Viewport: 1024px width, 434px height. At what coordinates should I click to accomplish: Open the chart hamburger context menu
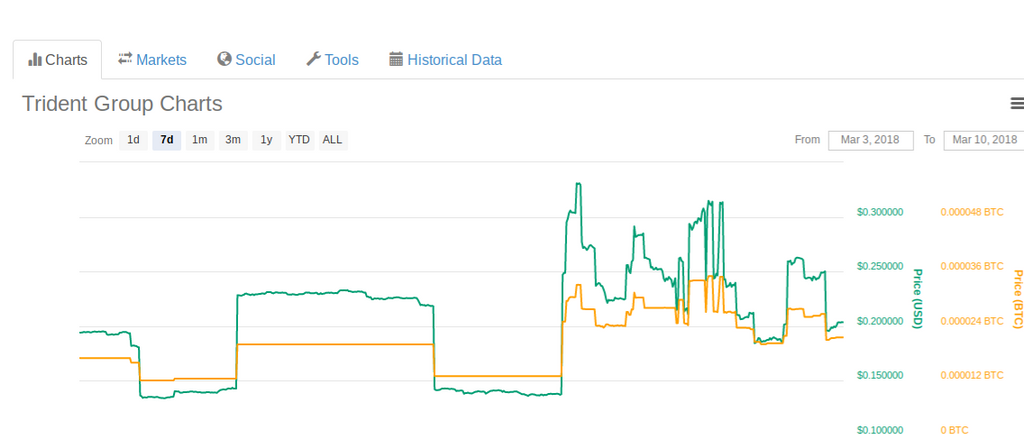coord(1017,103)
